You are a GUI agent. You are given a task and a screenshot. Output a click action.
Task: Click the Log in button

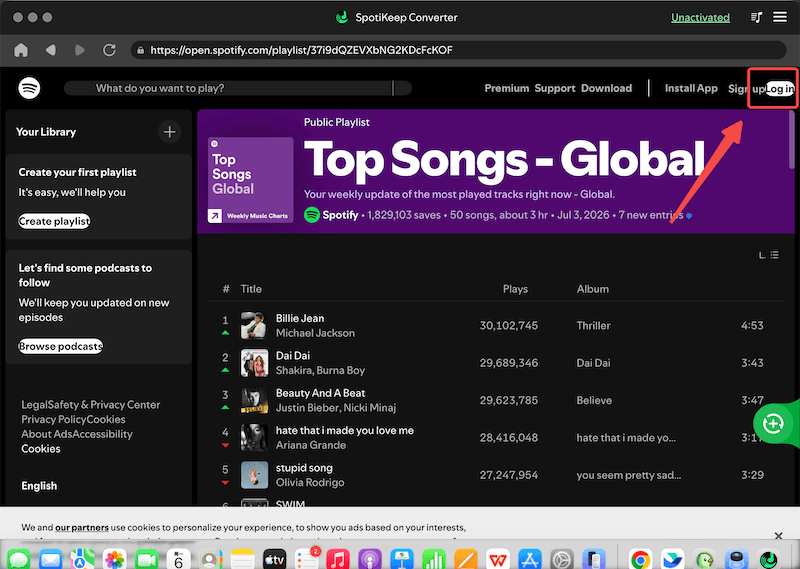(780, 89)
